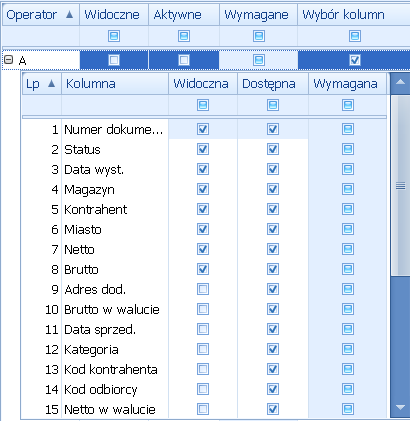
Task: Toggle Wymagana for Miasto
Action: pyautogui.click(x=348, y=229)
